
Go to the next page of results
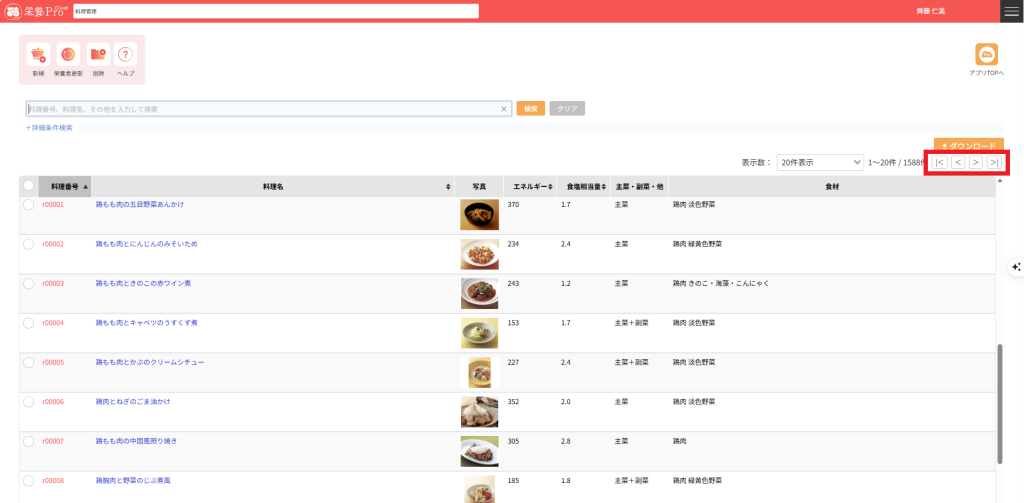point(975,162)
